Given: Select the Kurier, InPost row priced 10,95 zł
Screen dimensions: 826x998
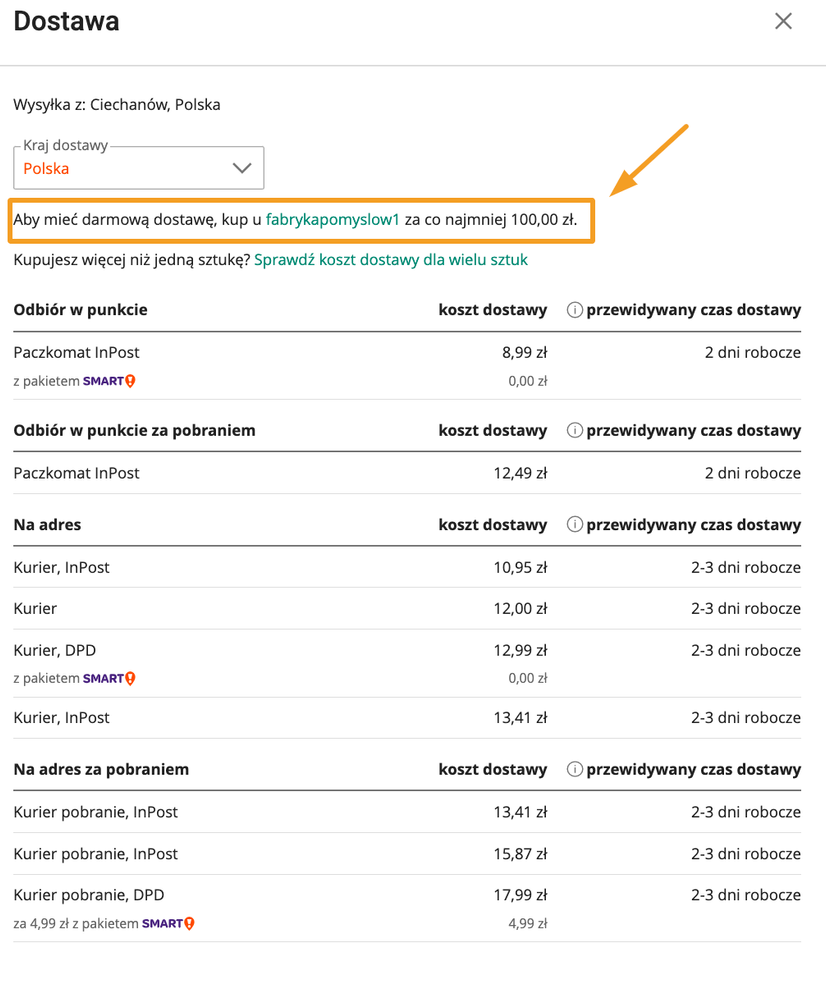Looking at the screenshot, I should click(x=62, y=567).
